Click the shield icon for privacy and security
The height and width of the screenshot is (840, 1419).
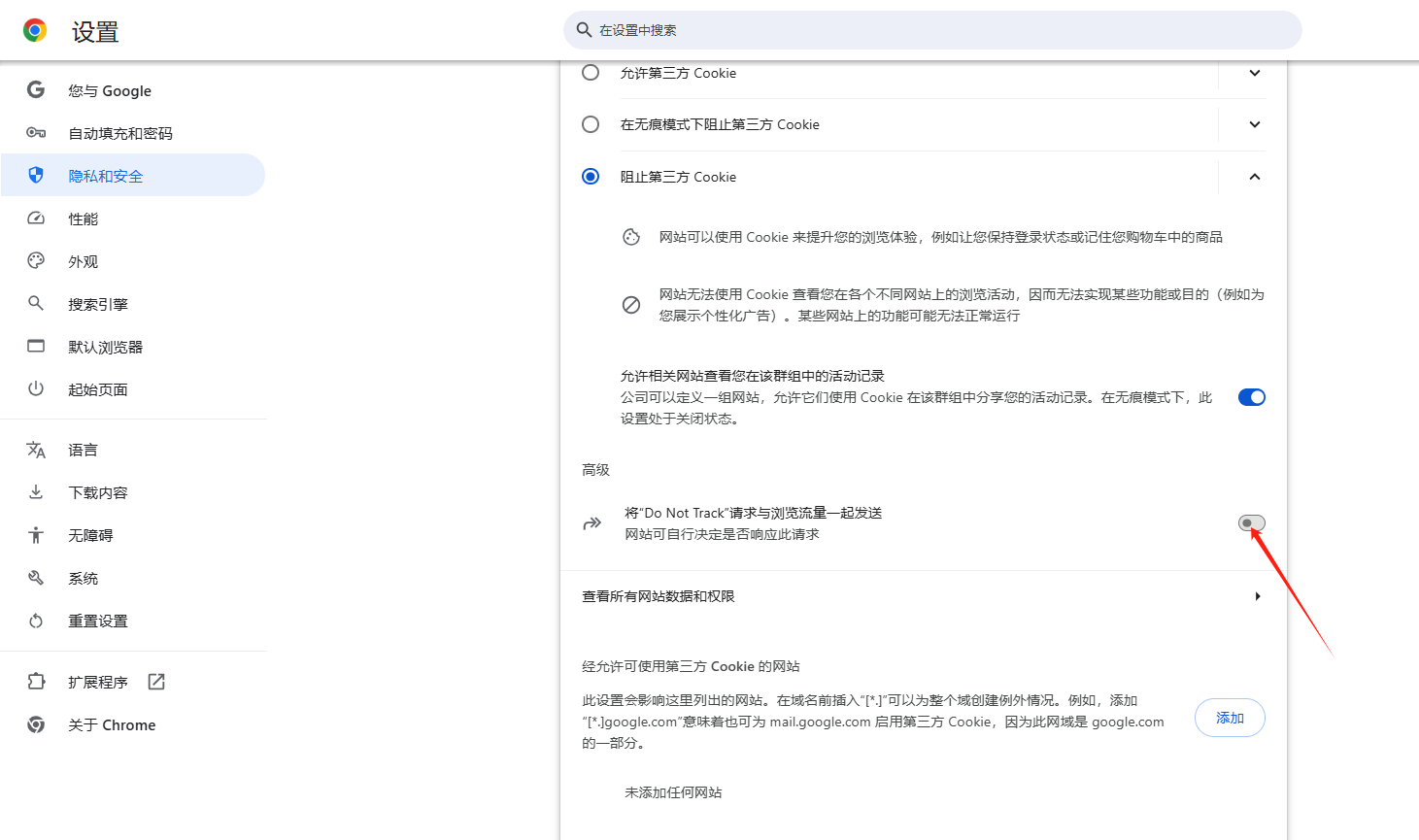[36, 175]
